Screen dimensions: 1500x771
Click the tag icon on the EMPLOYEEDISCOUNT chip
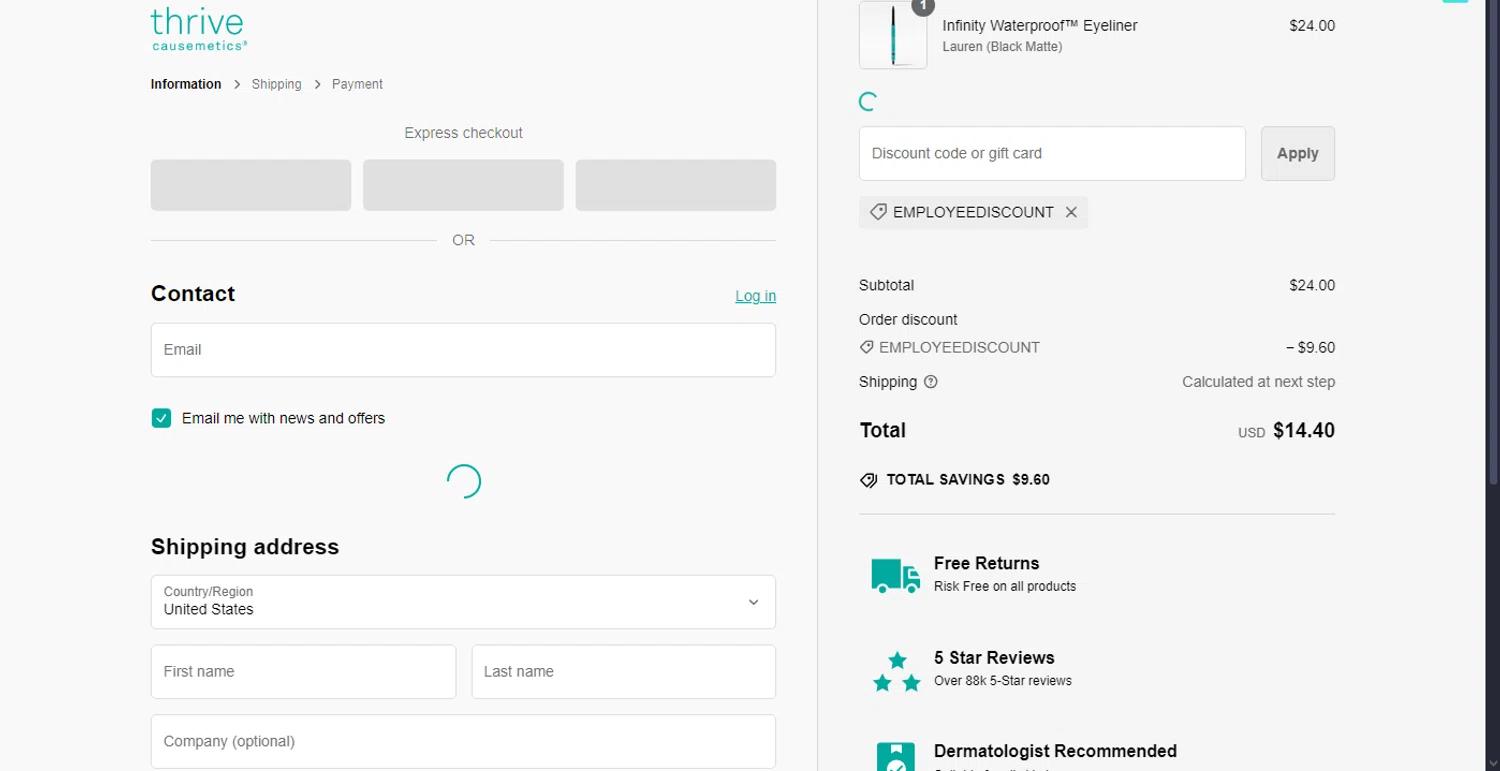(x=878, y=212)
